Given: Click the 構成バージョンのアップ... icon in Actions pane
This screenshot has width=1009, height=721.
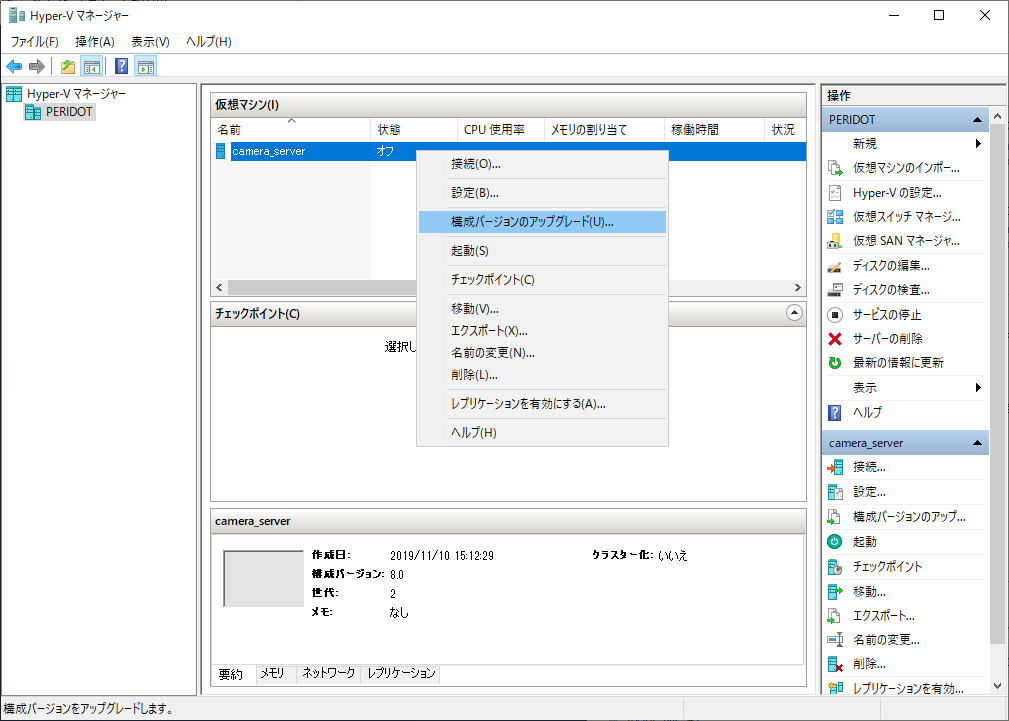Looking at the screenshot, I should (835, 517).
